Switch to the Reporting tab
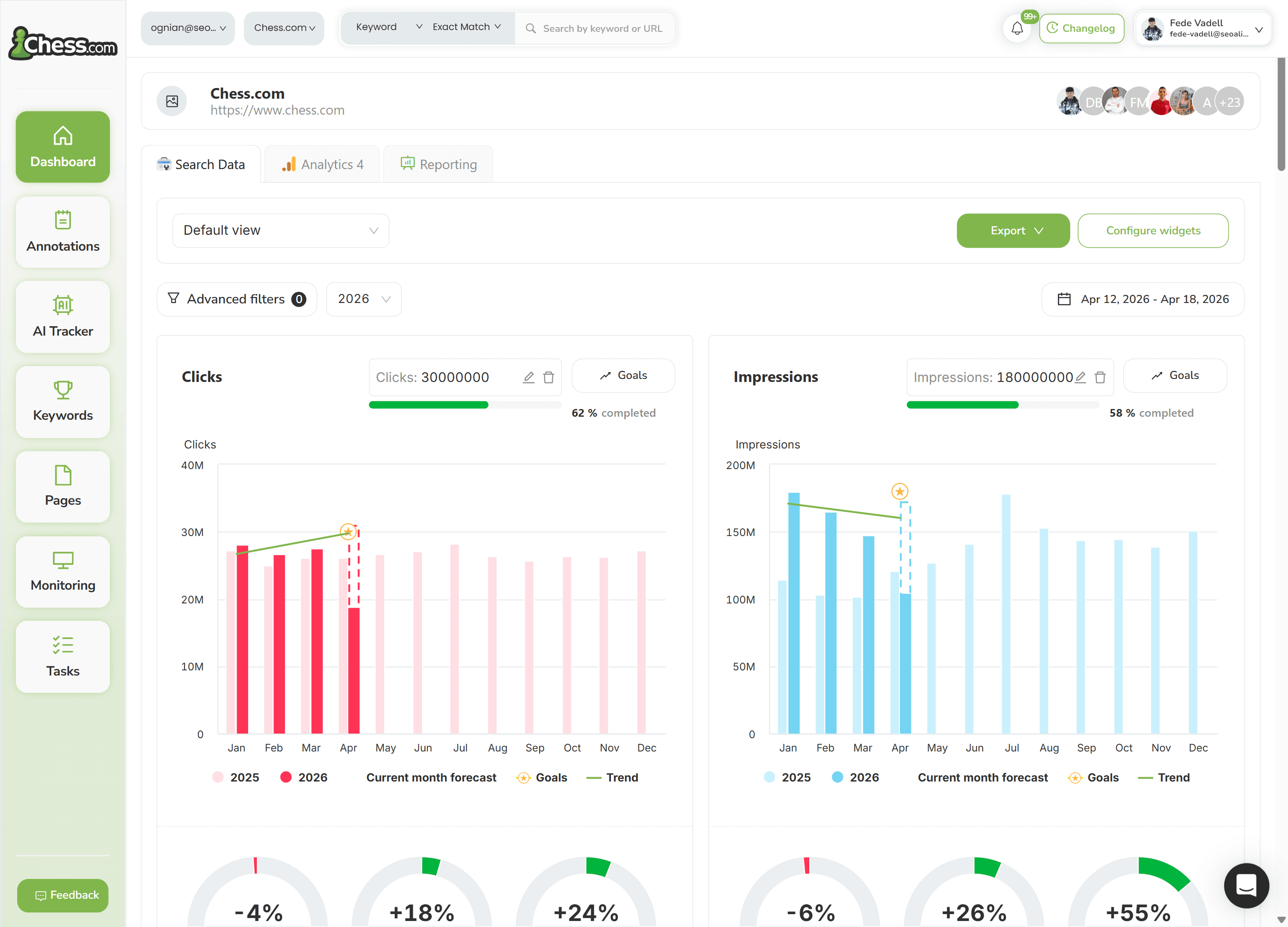Image resolution: width=1288 pixels, height=927 pixels. click(438, 165)
